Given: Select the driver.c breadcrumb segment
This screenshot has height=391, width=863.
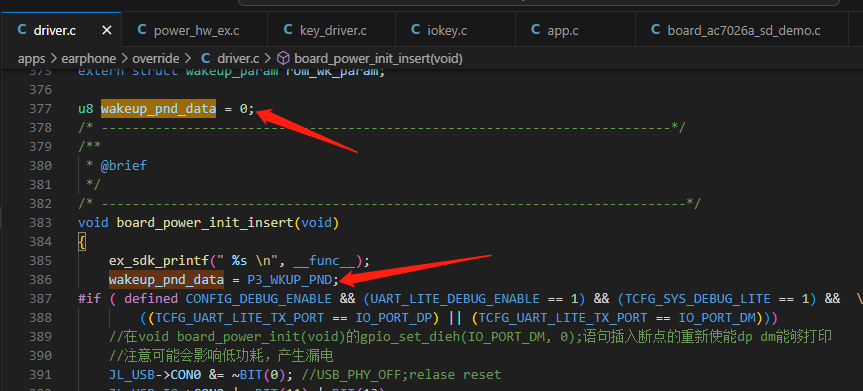Looking at the screenshot, I should coord(238,58).
